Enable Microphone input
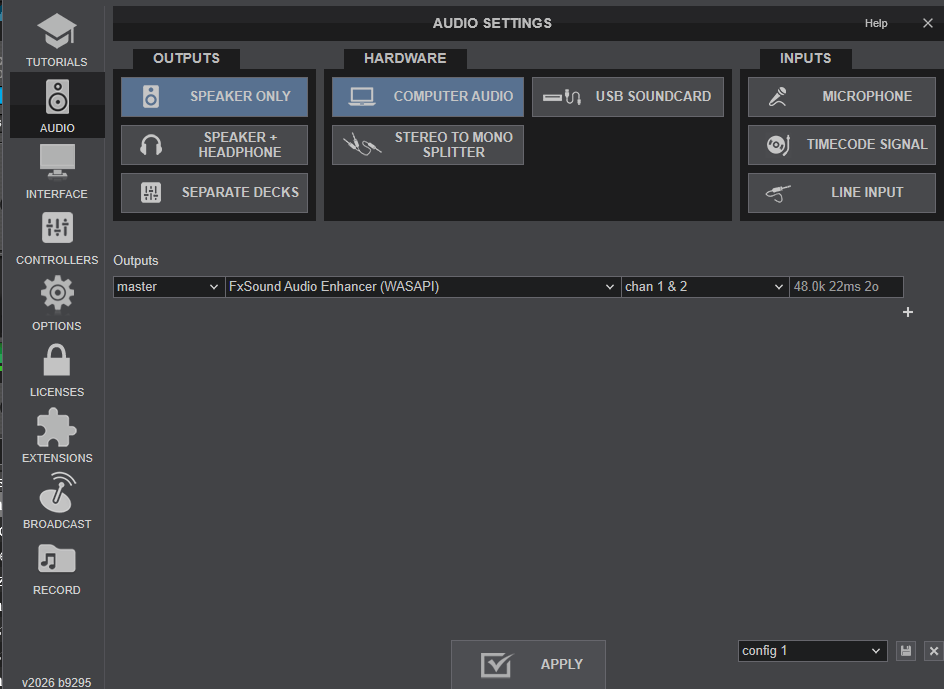Screen dimensions: 944x689 click(842, 96)
